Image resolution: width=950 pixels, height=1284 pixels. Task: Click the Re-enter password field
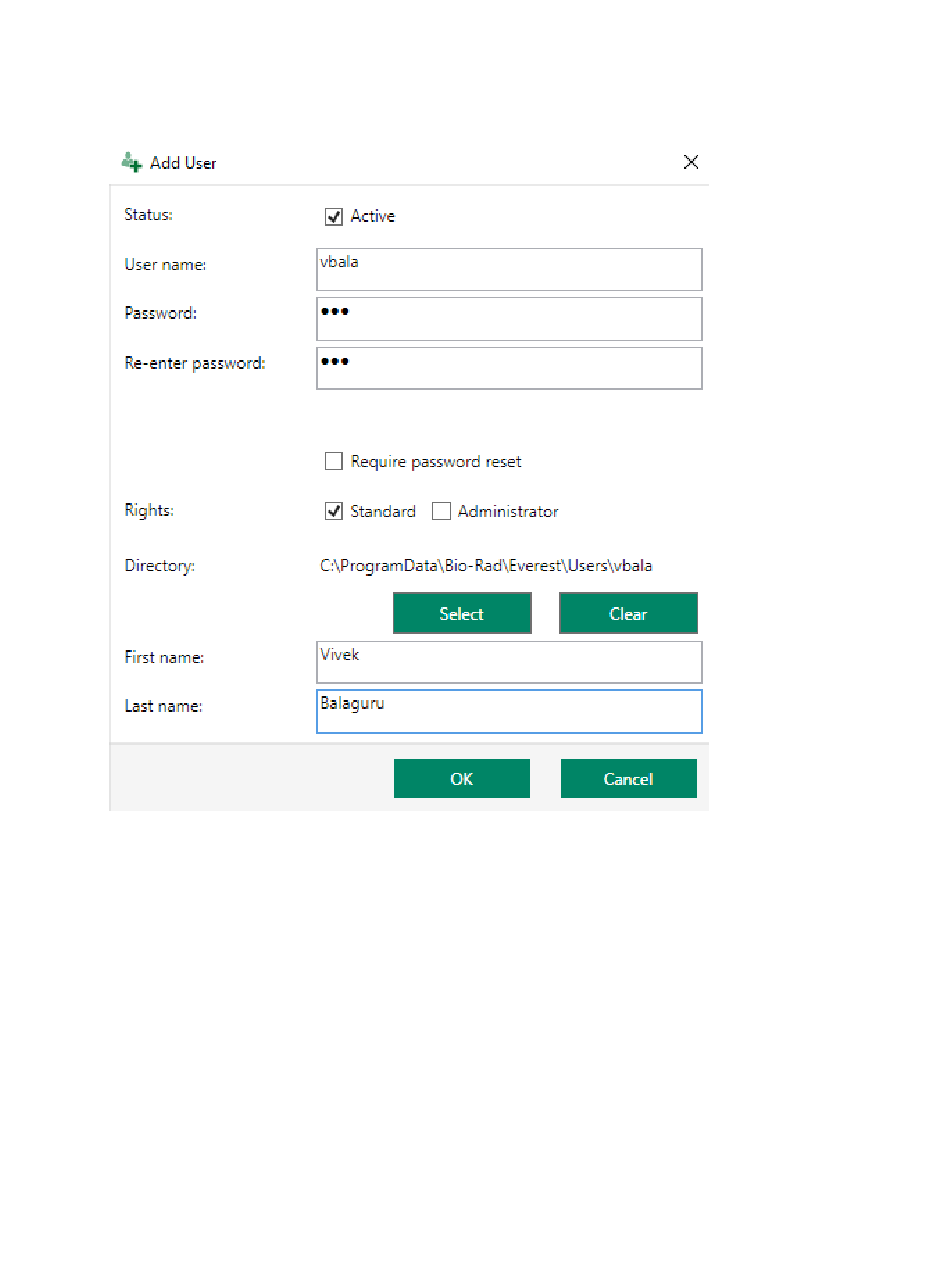pyautogui.click(x=509, y=368)
